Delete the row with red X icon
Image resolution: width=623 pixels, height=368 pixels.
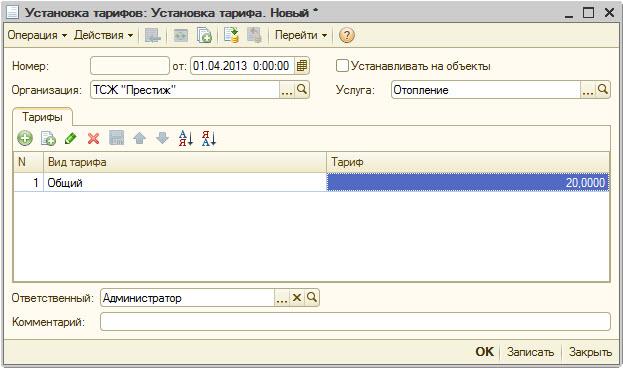coord(93,138)
